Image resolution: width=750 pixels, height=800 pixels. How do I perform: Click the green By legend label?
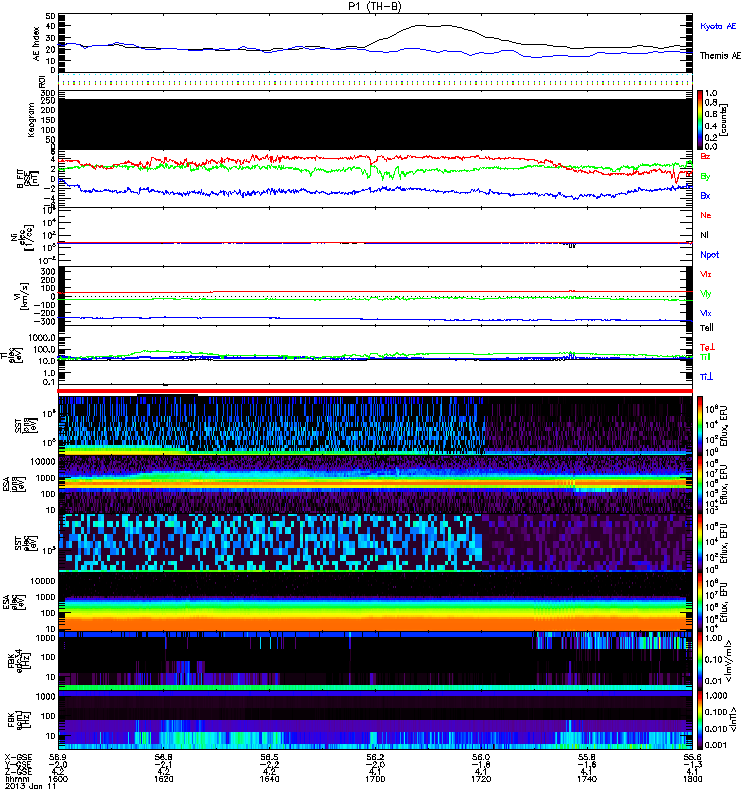tap(705, 176)
